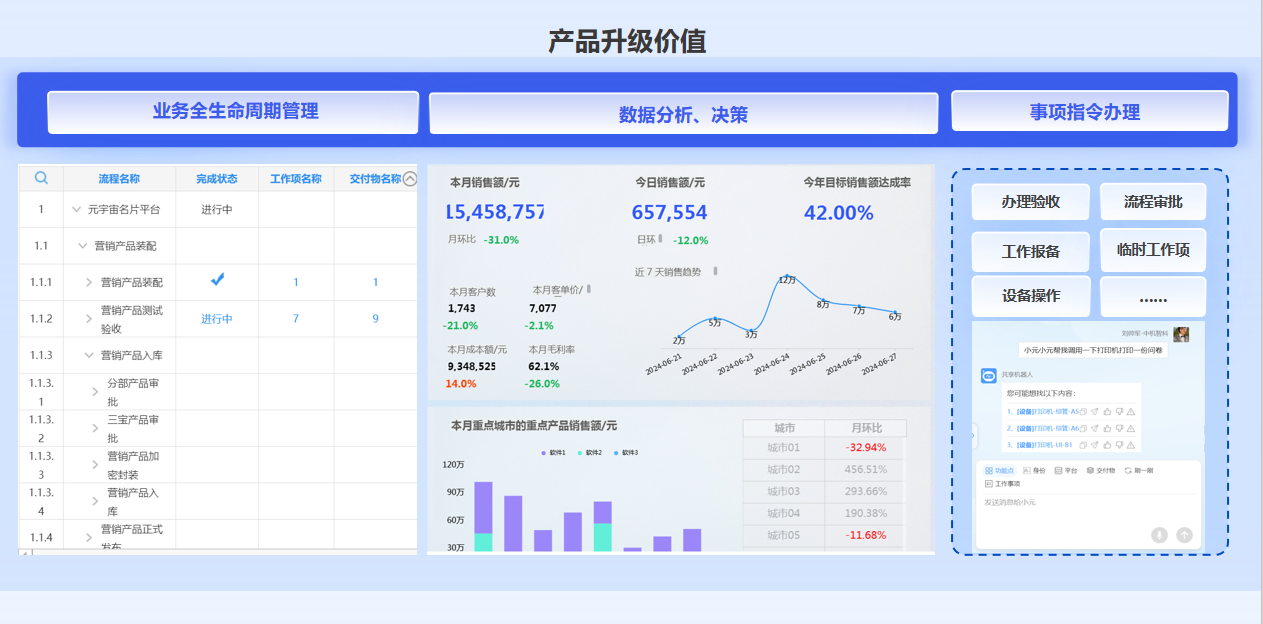The height and width of the screenshot is (624, 1263).
Task: Switch to the 交付物 tab in chat
Action: [x=1101, y=470]
